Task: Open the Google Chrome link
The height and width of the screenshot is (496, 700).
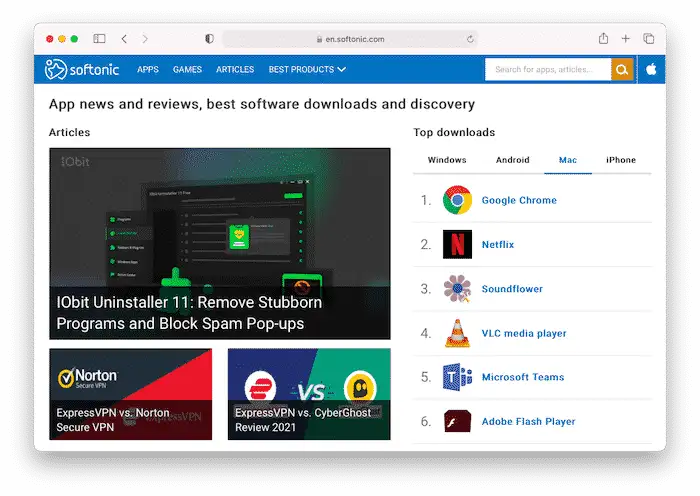Action: [x=519, y=200]
